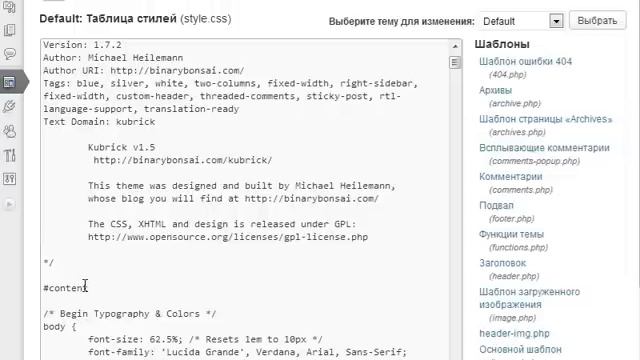Screen dimensions: 640x360
Task: Open the header-img.php template file link
Action: point(514,333)
